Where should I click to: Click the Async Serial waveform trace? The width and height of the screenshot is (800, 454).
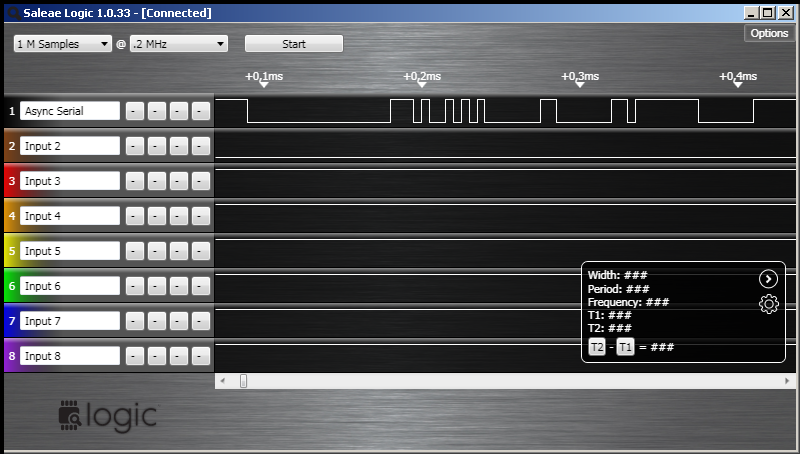[x=505, y=111]
